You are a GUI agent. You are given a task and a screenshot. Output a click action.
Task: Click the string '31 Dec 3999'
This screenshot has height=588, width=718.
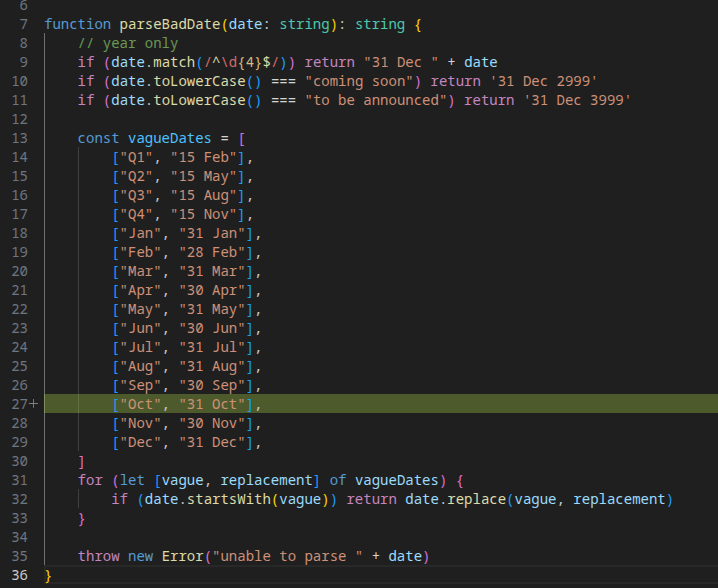577,100
